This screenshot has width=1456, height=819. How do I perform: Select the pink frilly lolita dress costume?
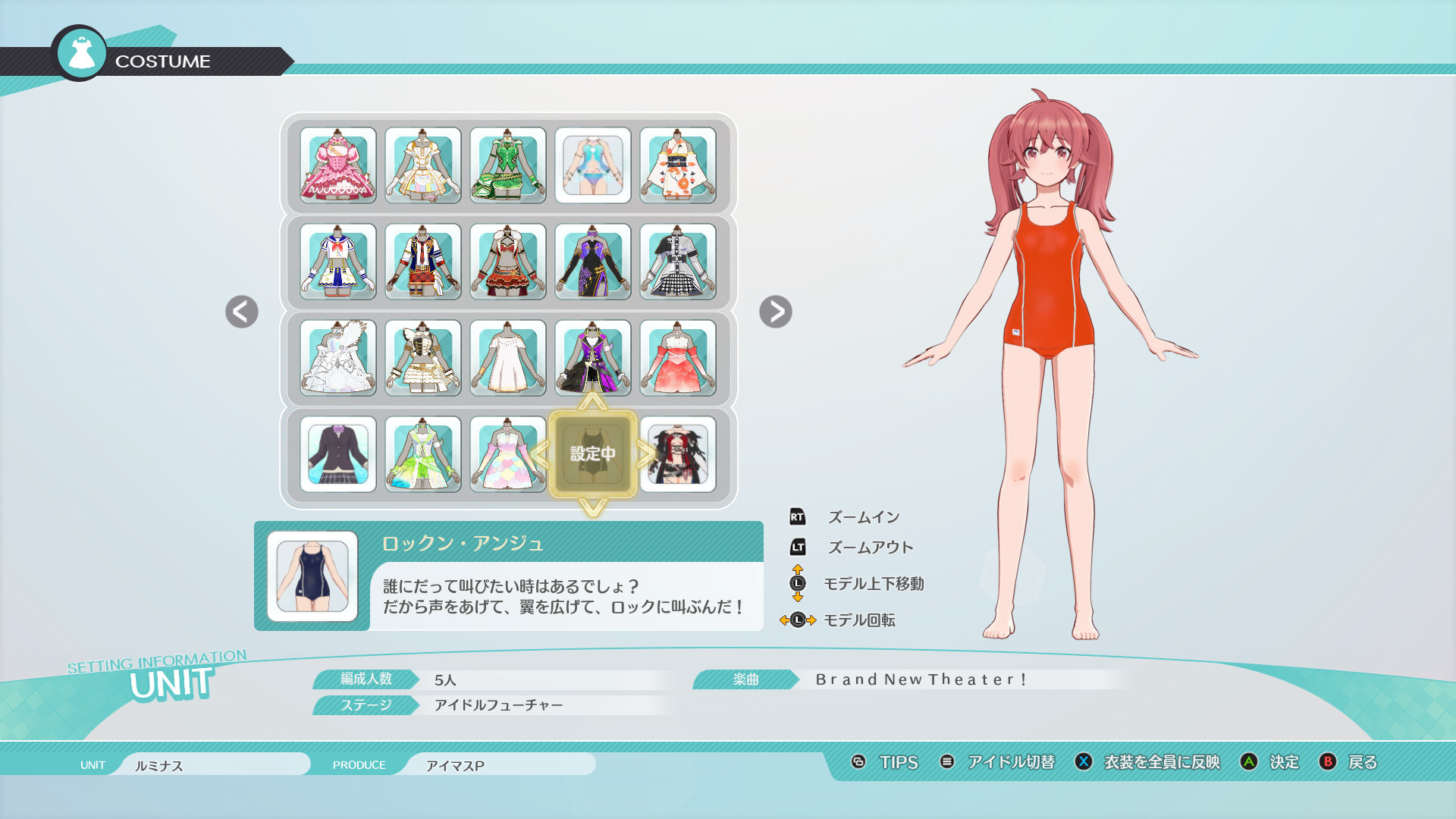tap(338, 165)
